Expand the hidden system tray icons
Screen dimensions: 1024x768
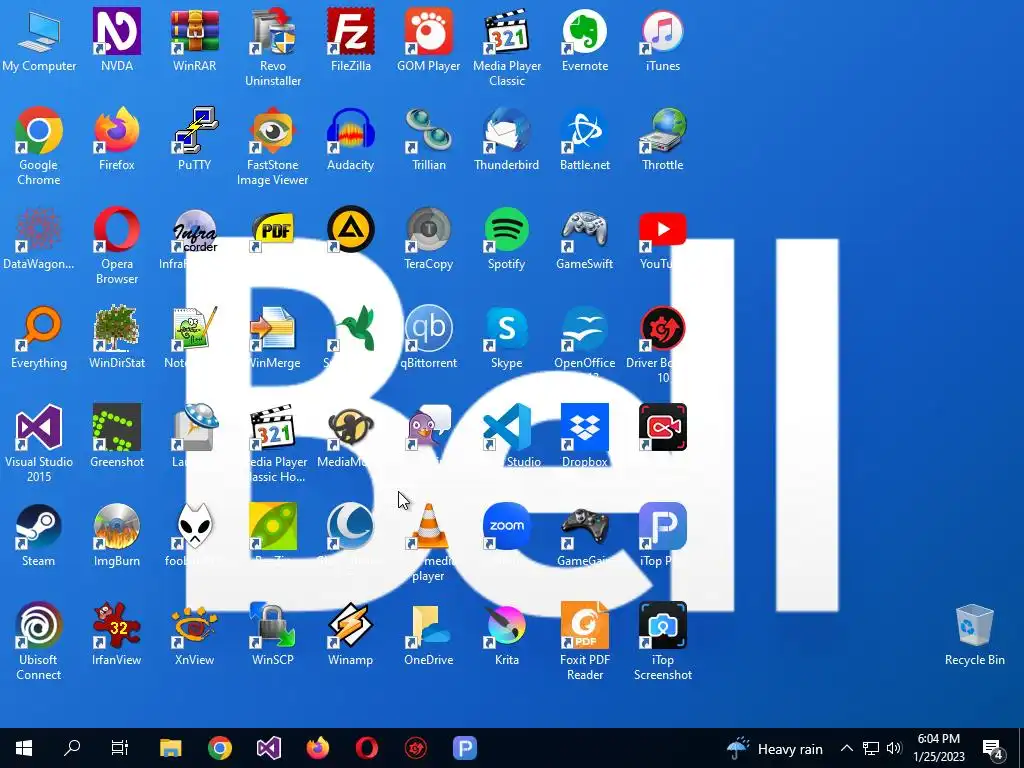846,748
